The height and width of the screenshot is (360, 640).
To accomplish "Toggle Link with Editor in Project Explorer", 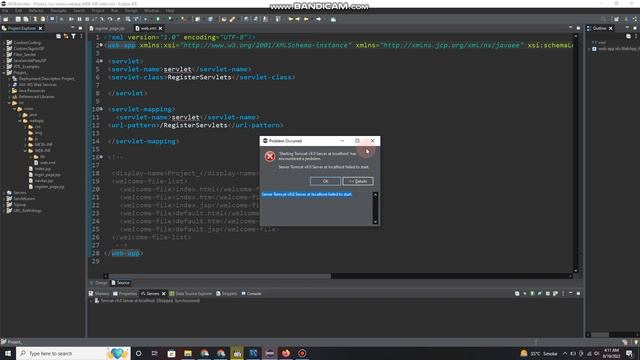I will tap(66, 36).
